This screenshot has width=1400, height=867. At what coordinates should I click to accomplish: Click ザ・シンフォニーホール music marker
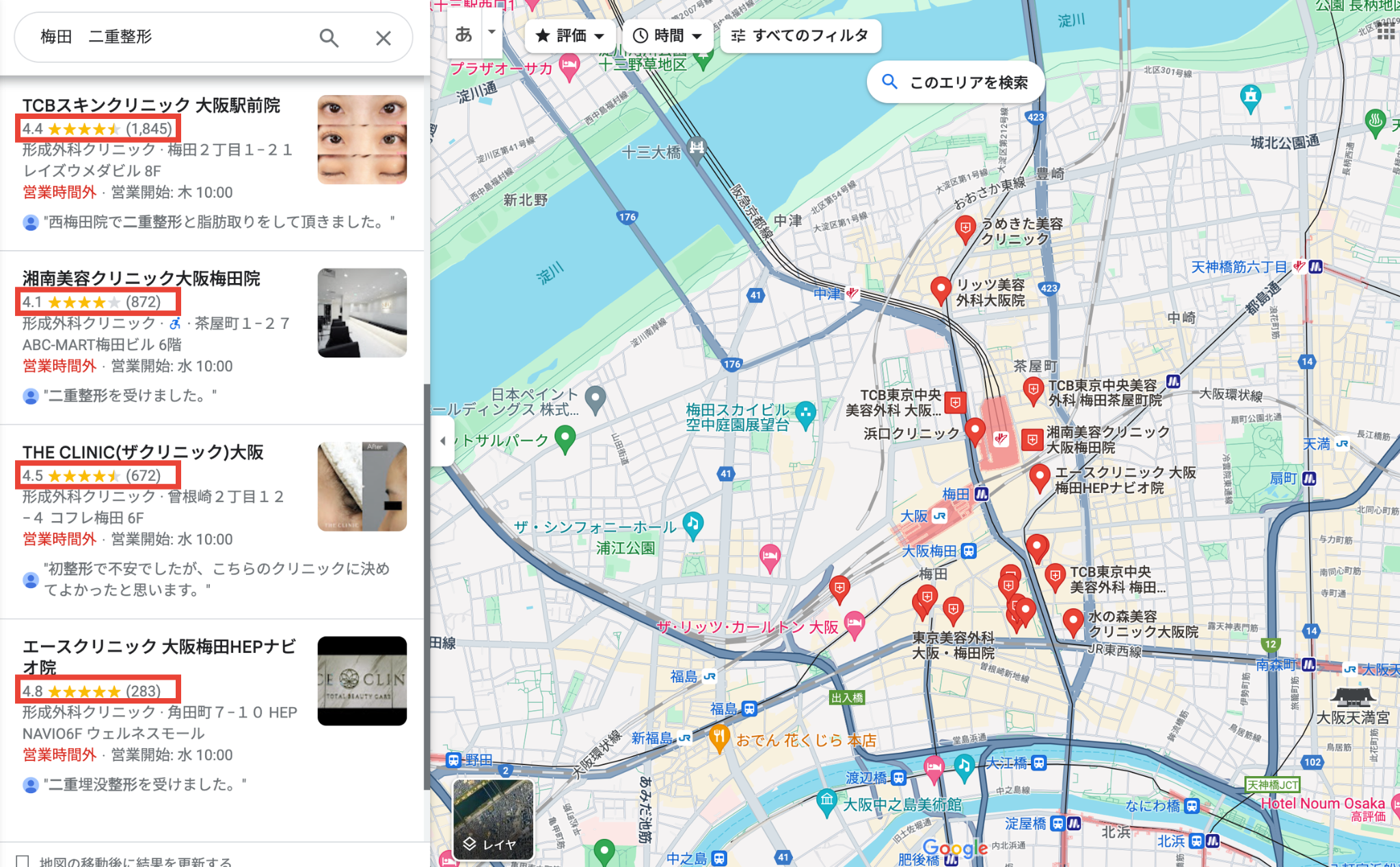point(693,524)
